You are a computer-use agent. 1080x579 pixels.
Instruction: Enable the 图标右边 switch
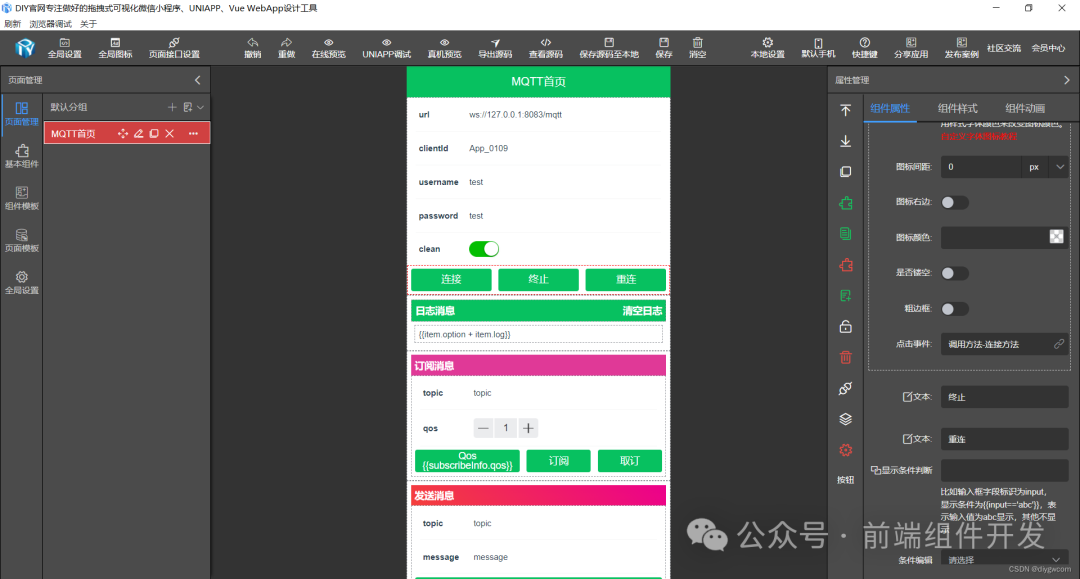(x=955, y=202)
